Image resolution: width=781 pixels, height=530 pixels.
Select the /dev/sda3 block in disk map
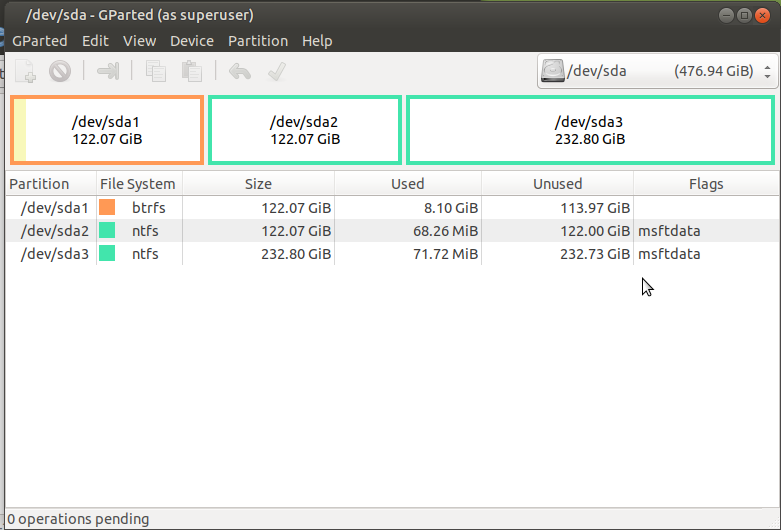(x=590, y=130)
